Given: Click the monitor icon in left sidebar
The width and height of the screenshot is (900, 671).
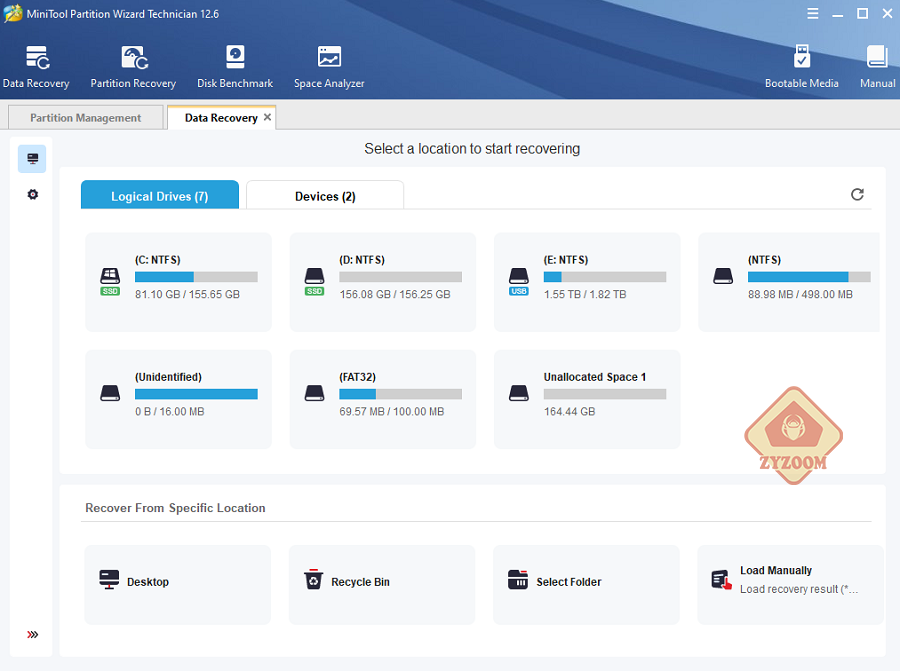Looking at the screenshot, I should [32, 159].
